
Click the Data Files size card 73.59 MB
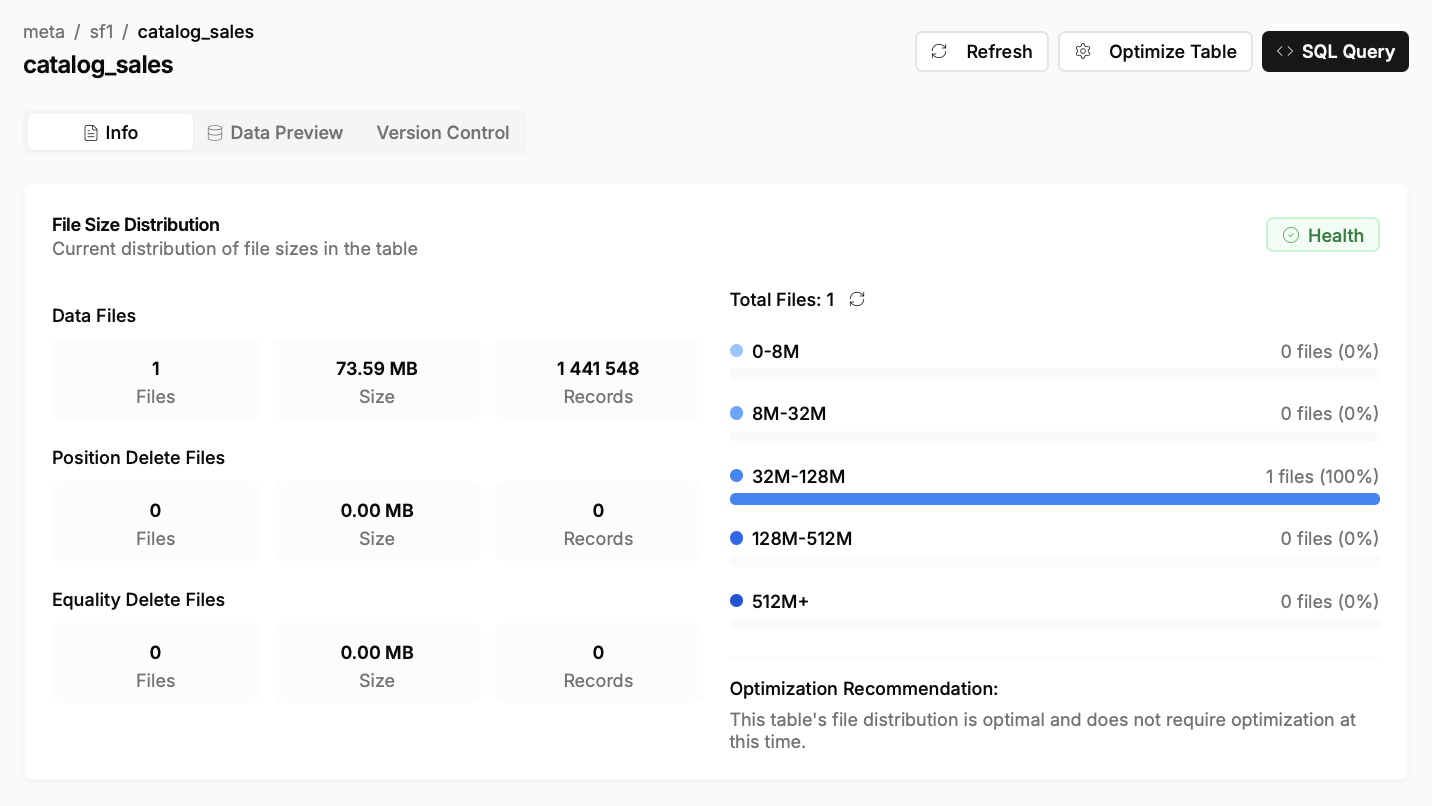[x=377, y=380]
